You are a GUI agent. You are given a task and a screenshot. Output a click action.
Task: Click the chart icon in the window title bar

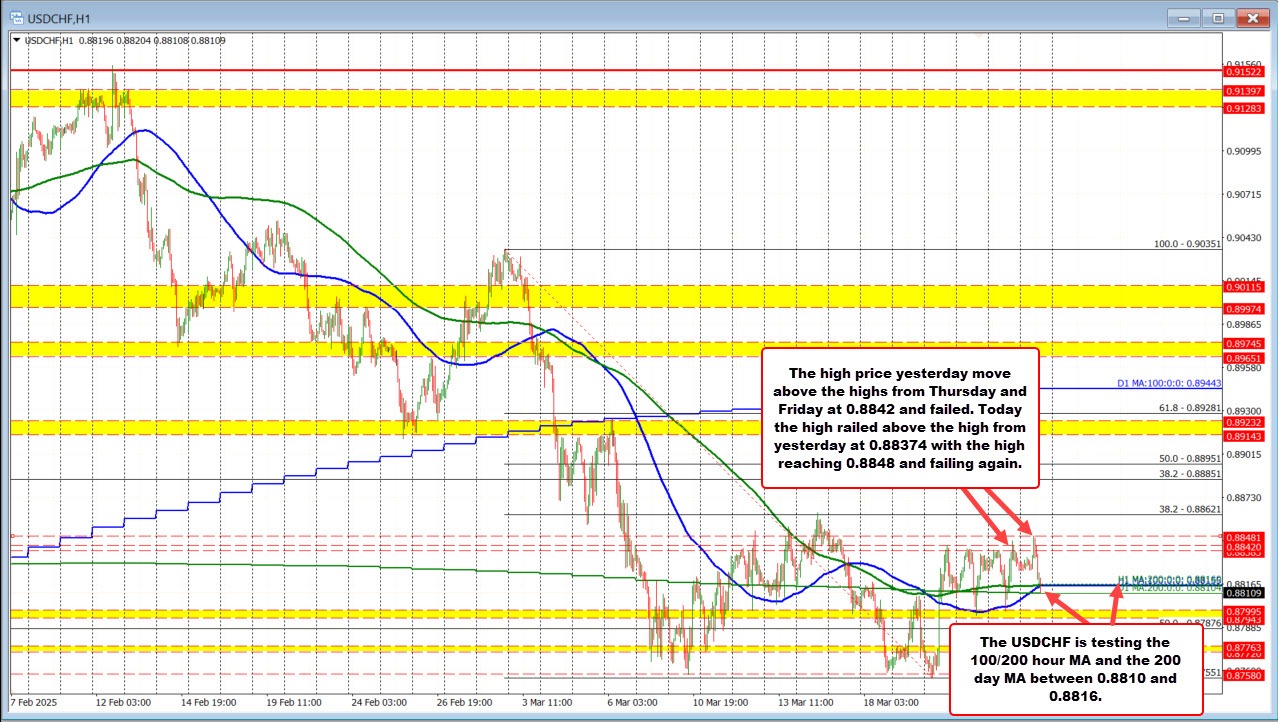(x=14, y=17)
